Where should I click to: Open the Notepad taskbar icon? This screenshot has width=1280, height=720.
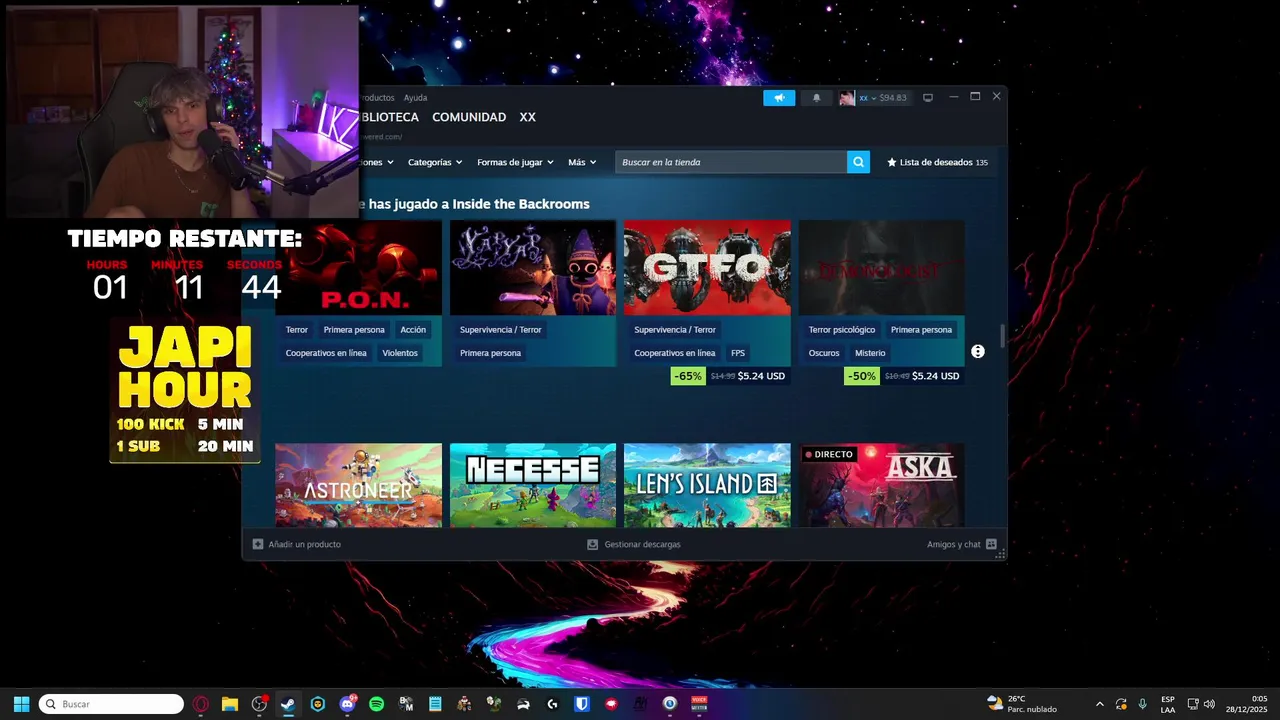click(x=435, y=704)
